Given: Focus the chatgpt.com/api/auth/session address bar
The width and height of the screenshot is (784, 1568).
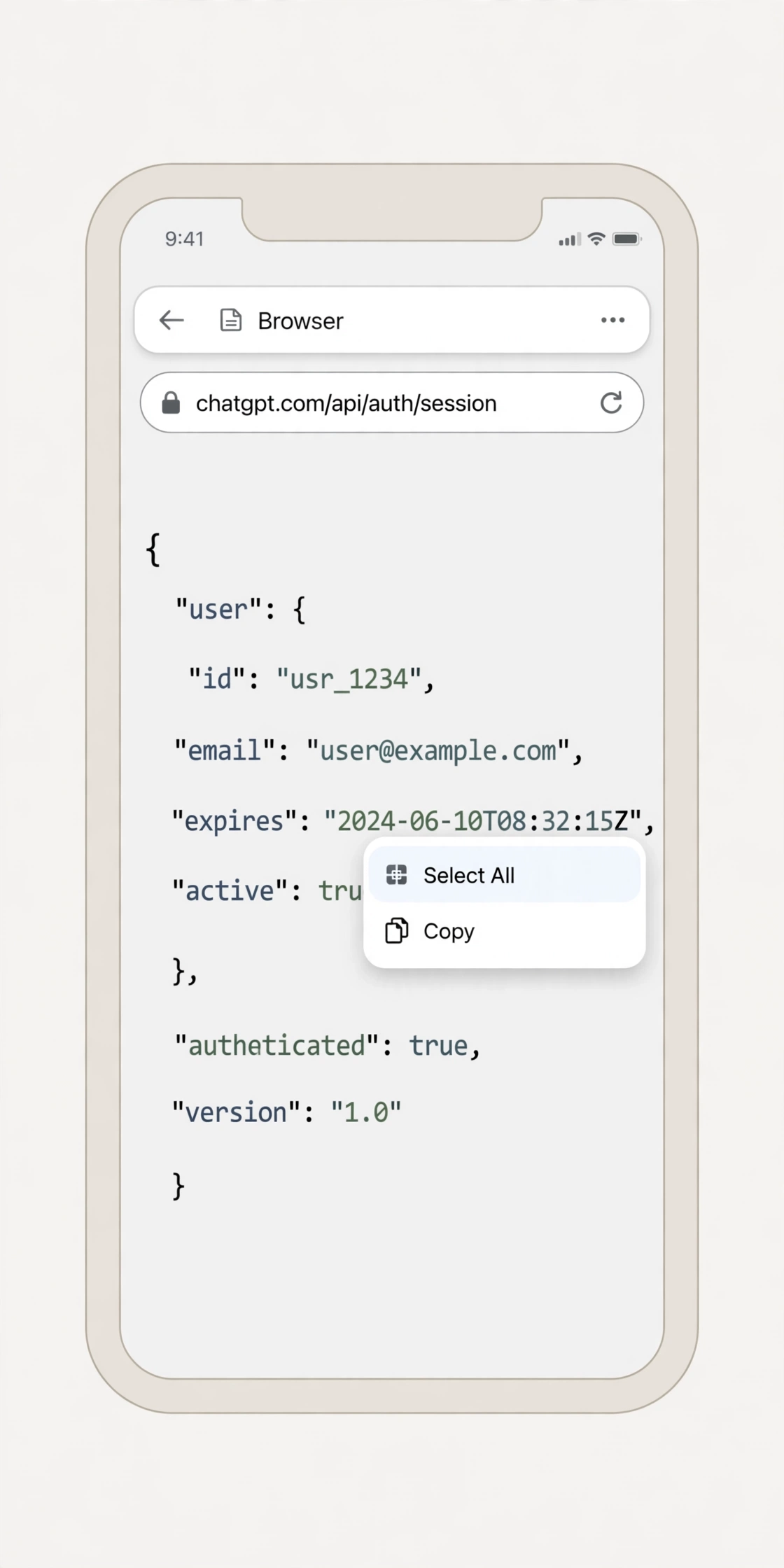Looking at the screenshot, I should pos(392,402).
